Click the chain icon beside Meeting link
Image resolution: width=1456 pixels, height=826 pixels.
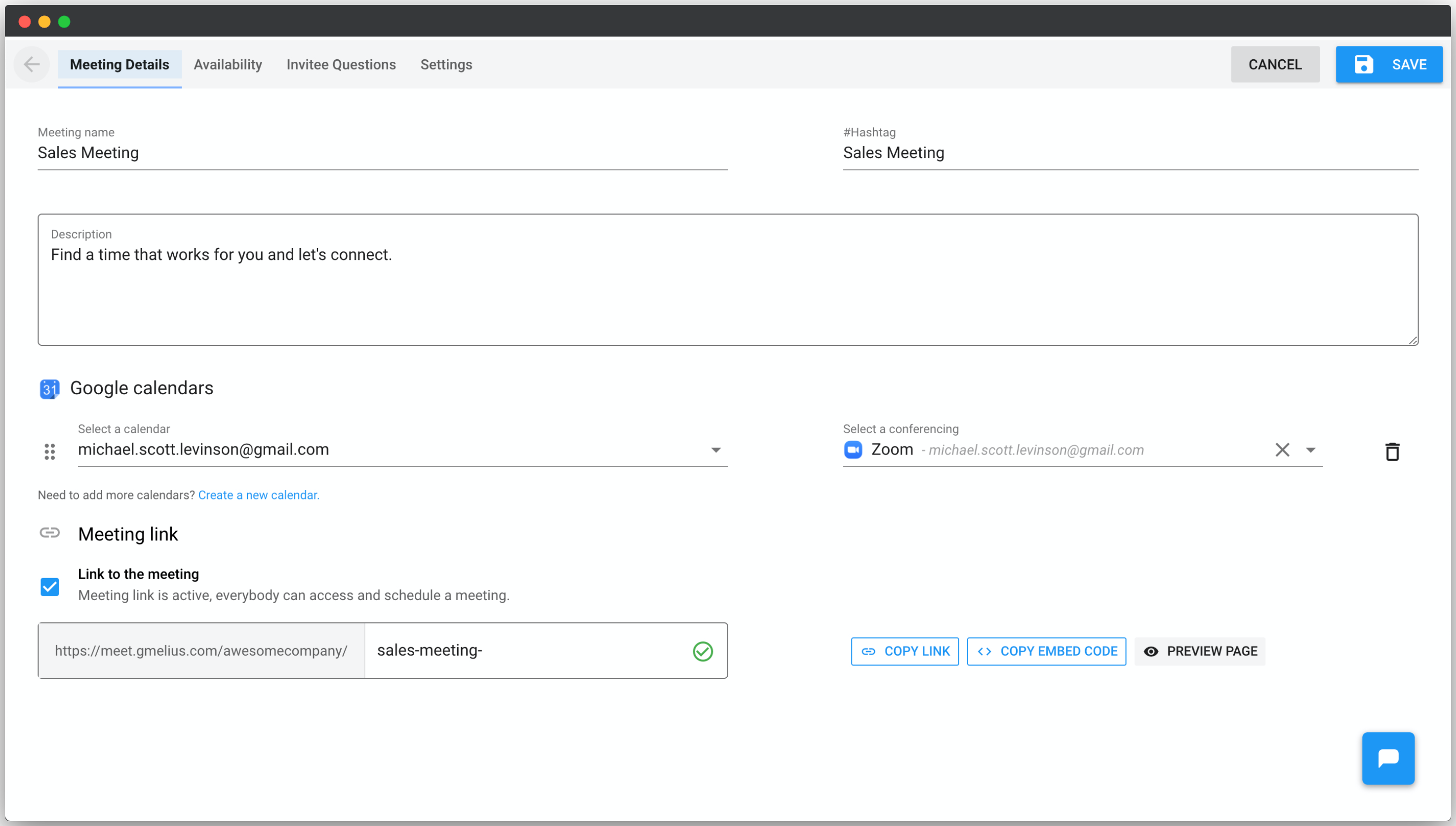point(50,533)
